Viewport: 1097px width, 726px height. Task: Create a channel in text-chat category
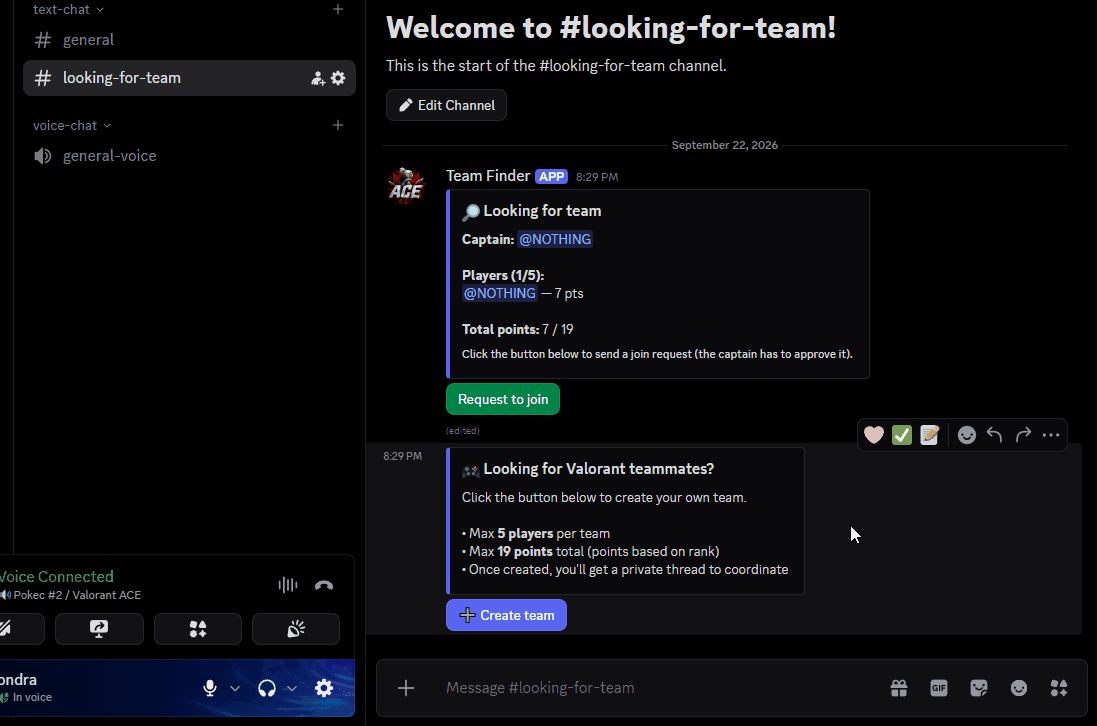pos(338,9)
